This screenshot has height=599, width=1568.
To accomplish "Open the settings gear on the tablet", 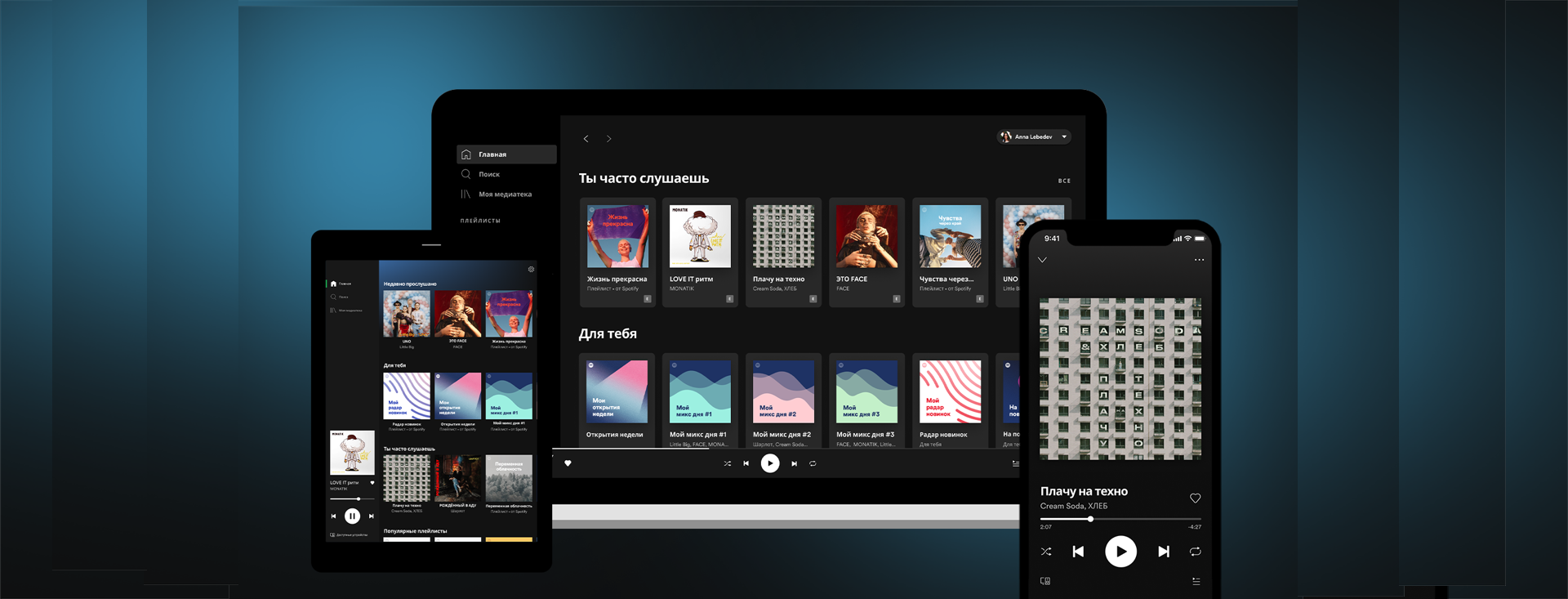I will (531, 269).
